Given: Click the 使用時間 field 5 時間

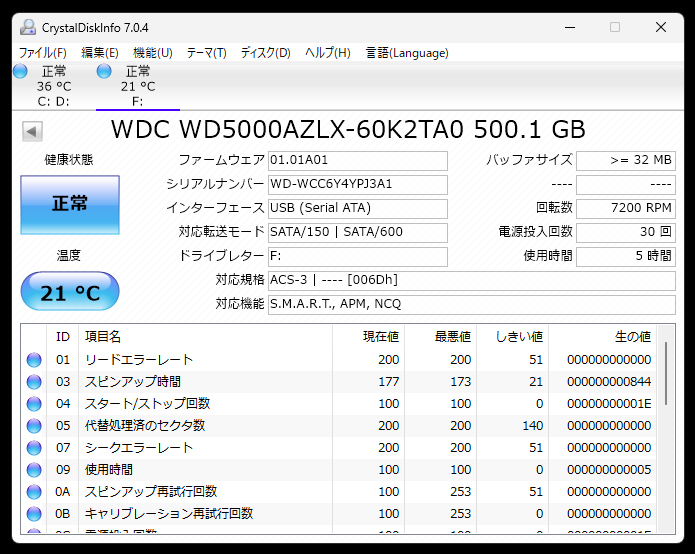Looking at the screenshot, I should coord(626,256).
